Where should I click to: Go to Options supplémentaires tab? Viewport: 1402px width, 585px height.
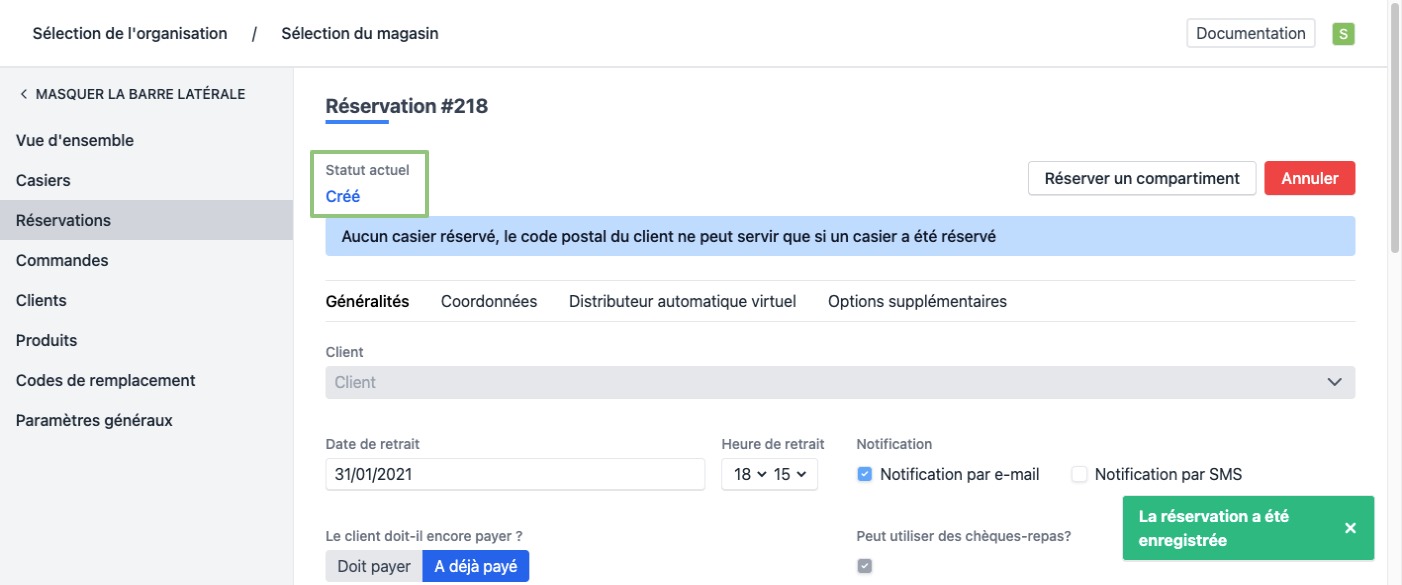point(917,301)
